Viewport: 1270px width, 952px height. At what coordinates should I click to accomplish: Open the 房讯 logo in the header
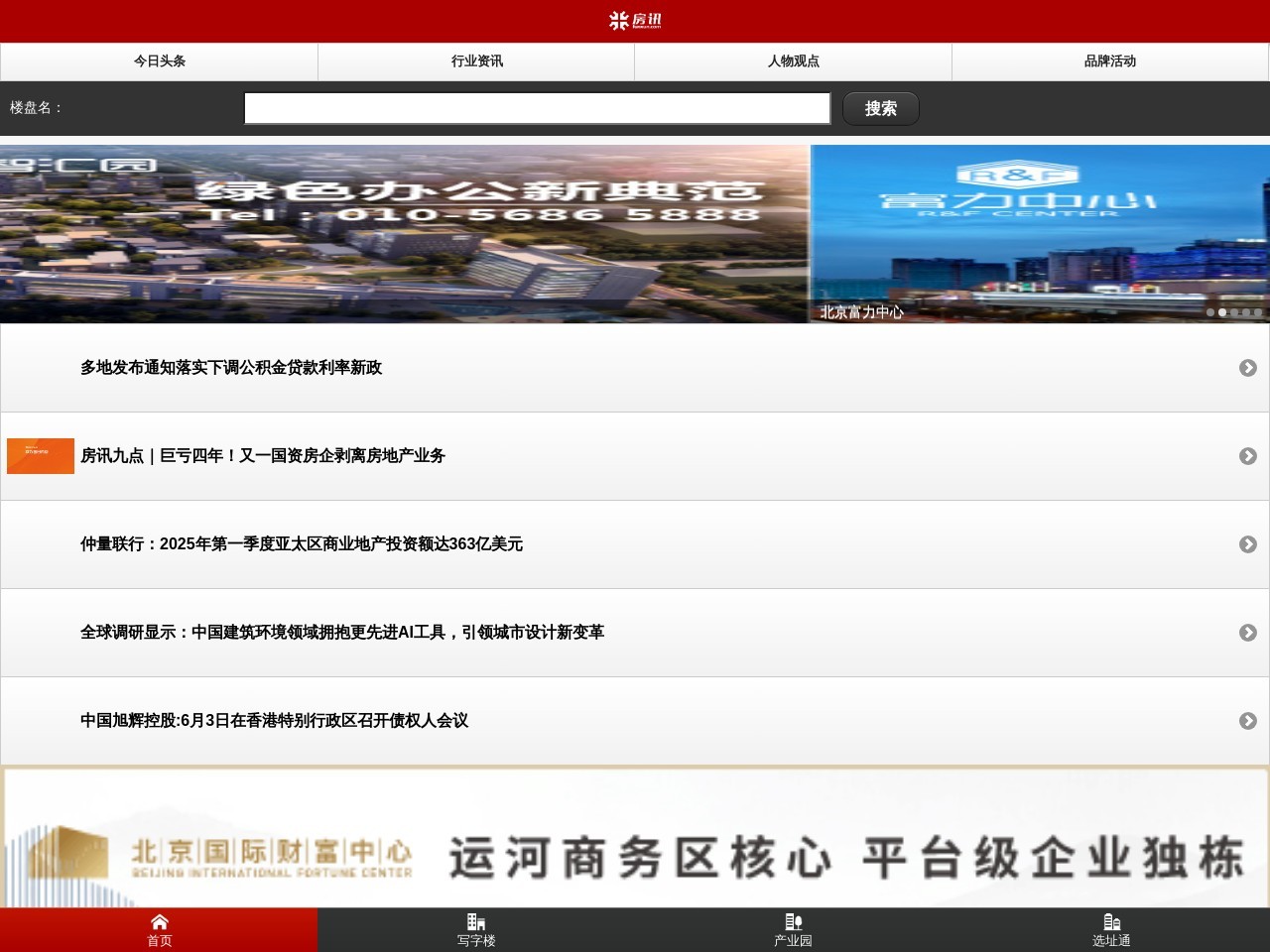[635, 21]
